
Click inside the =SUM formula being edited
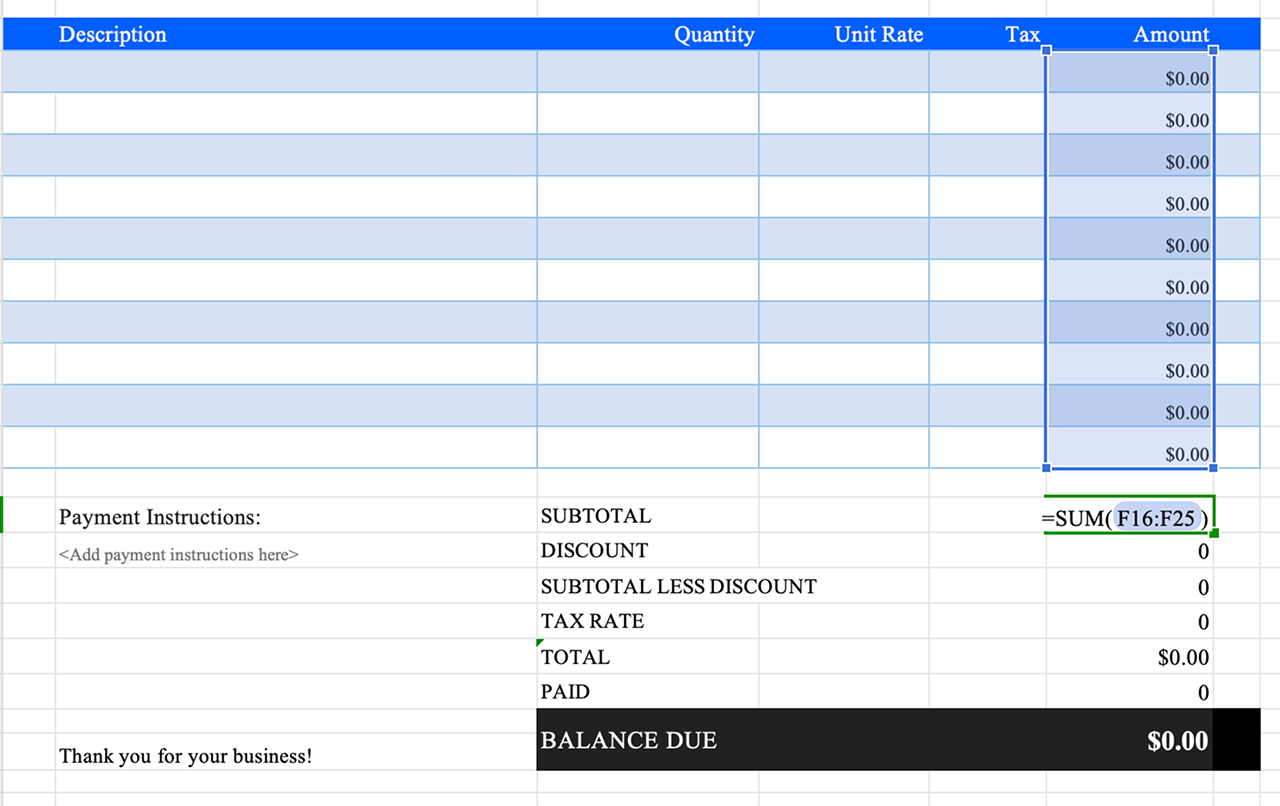click(x=1075, y=518)
